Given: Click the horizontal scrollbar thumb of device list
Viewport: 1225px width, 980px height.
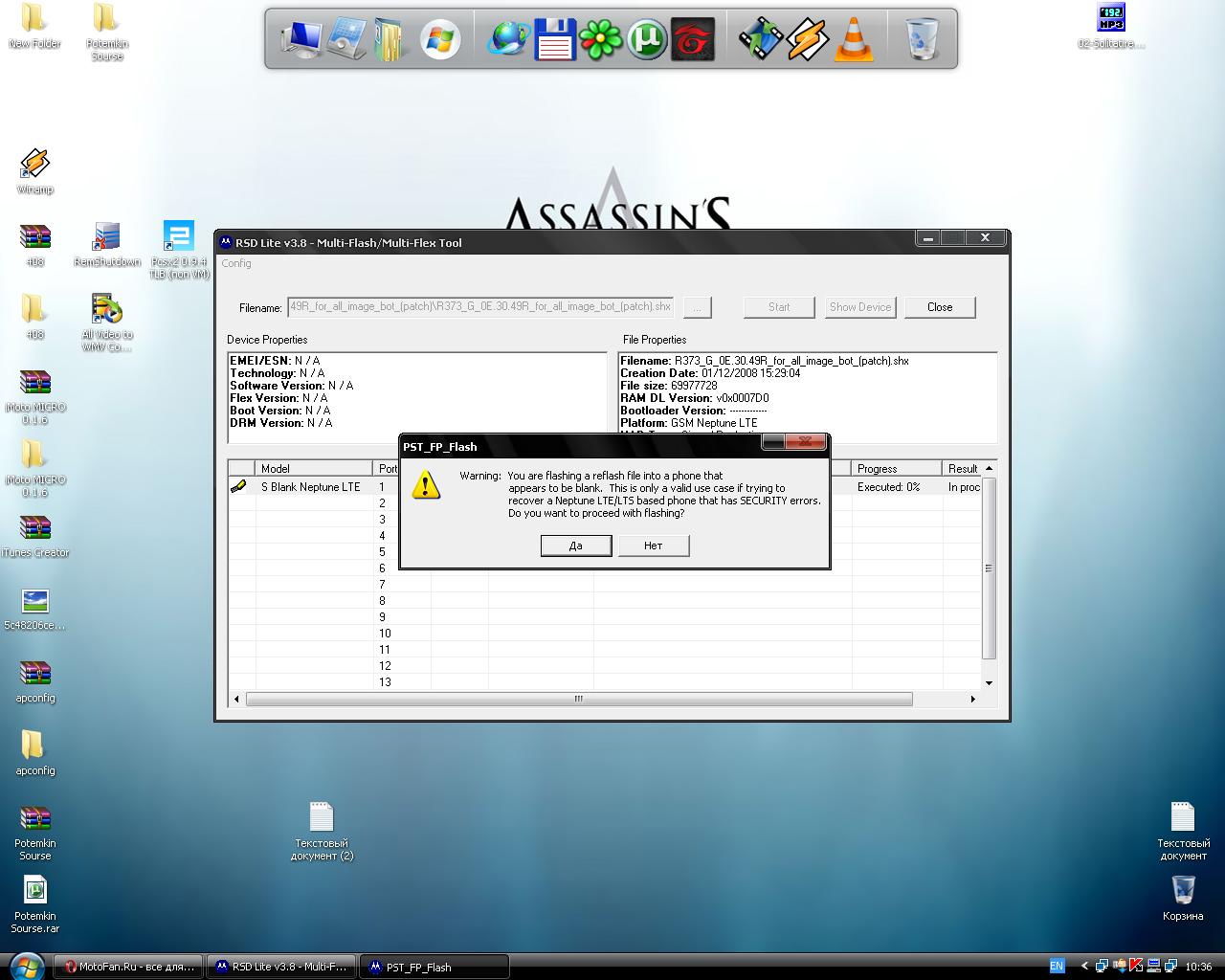Looking at the screenshot, I should pyautogui.click(x=579, y=699).
